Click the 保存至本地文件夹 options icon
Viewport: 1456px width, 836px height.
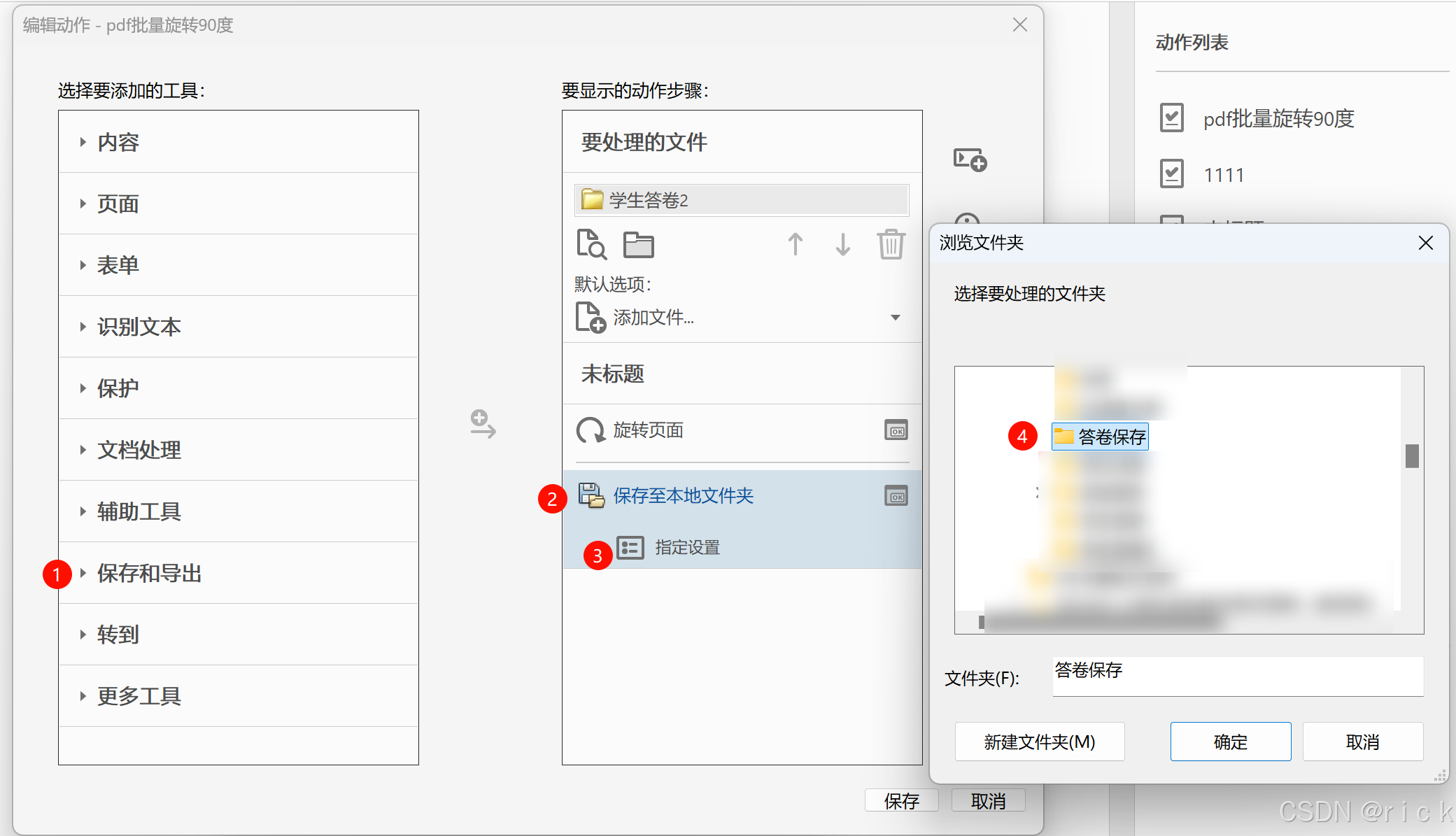click(896, 496)
